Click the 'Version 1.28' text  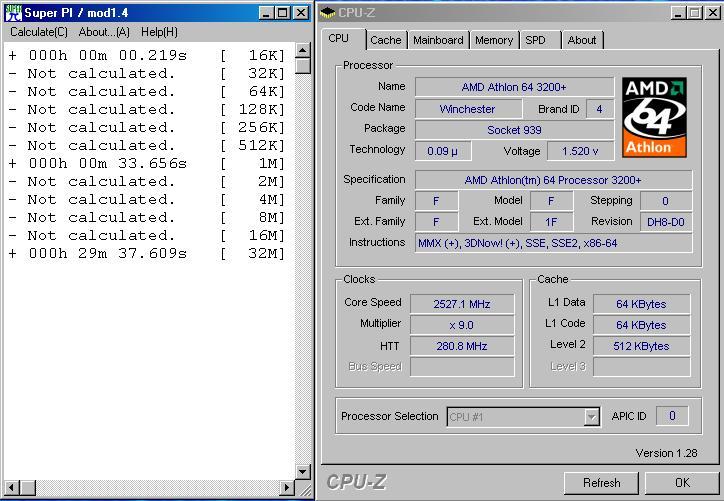[666, 453]
